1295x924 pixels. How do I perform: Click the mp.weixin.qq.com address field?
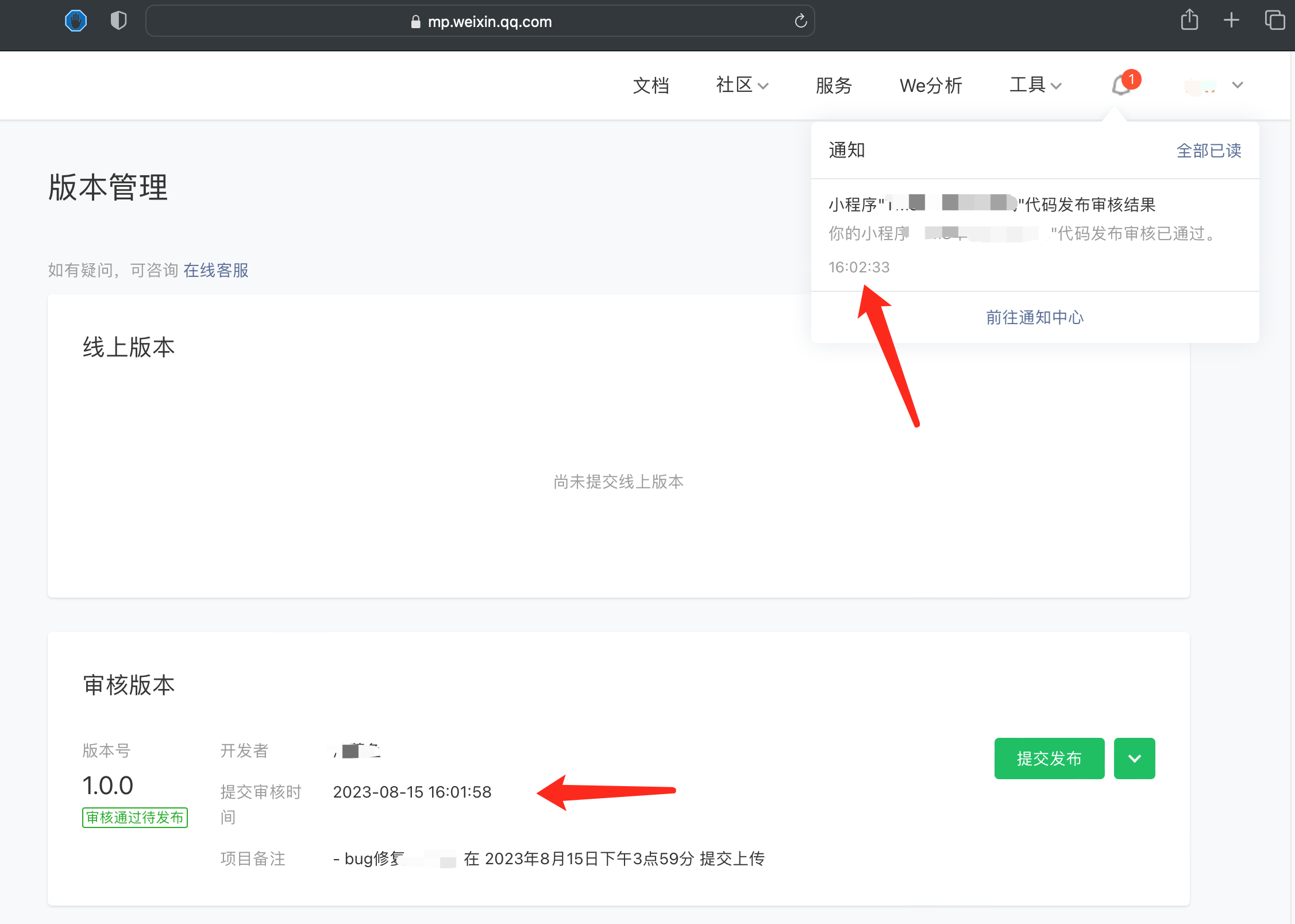[x=489, y=22]
